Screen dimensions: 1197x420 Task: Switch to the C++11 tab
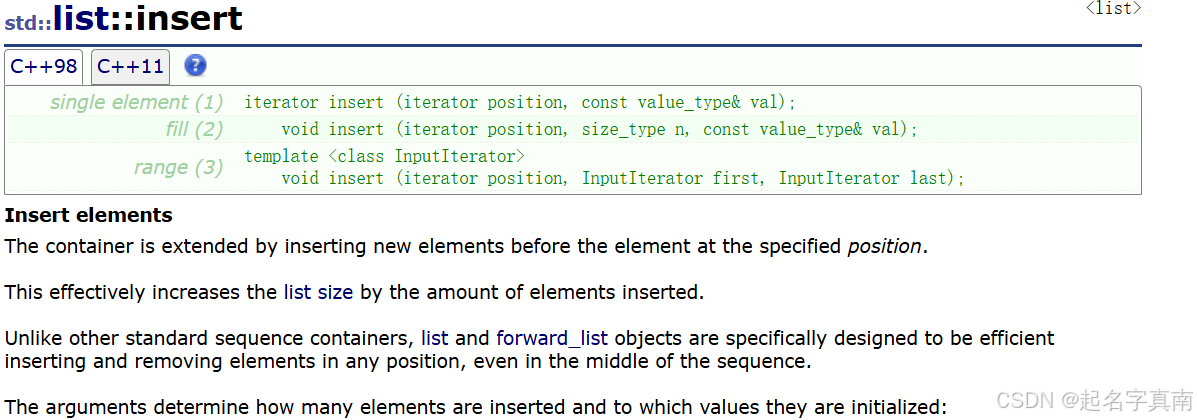(x=131, y=66)
